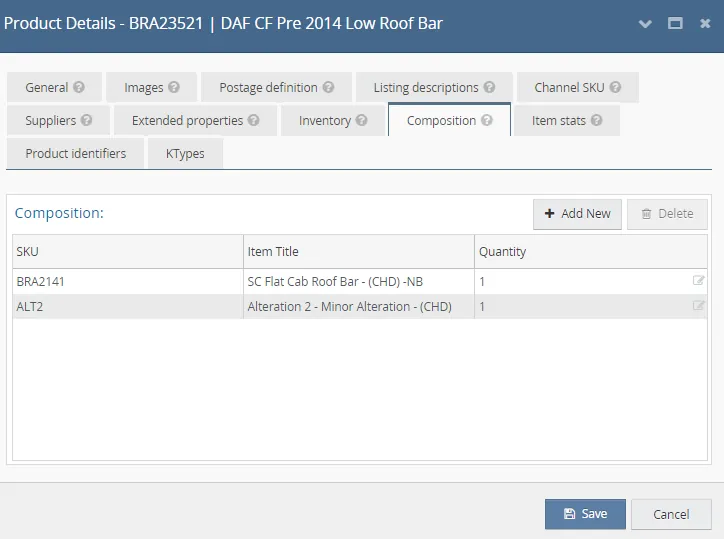Screen dimensions: 724x539
Task: Switch to Product identifiers tab
Action: (x=75, y=153)
